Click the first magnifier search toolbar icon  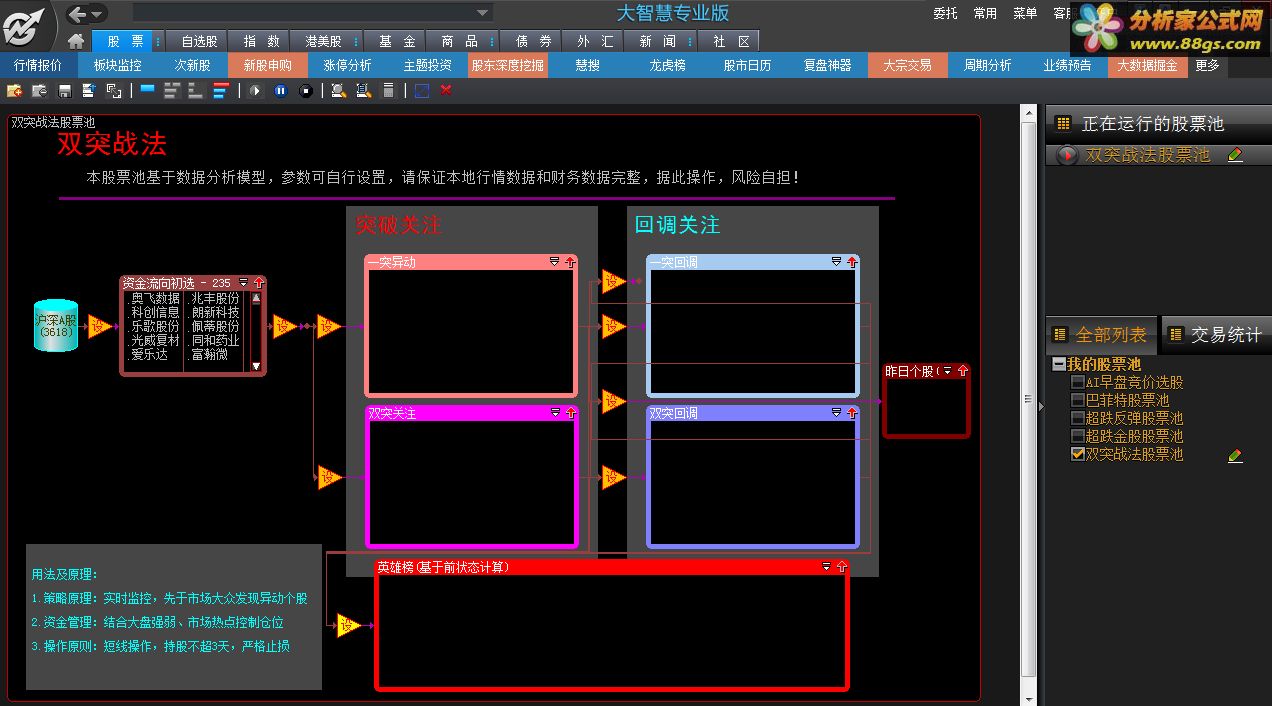[x=338, y=91]
